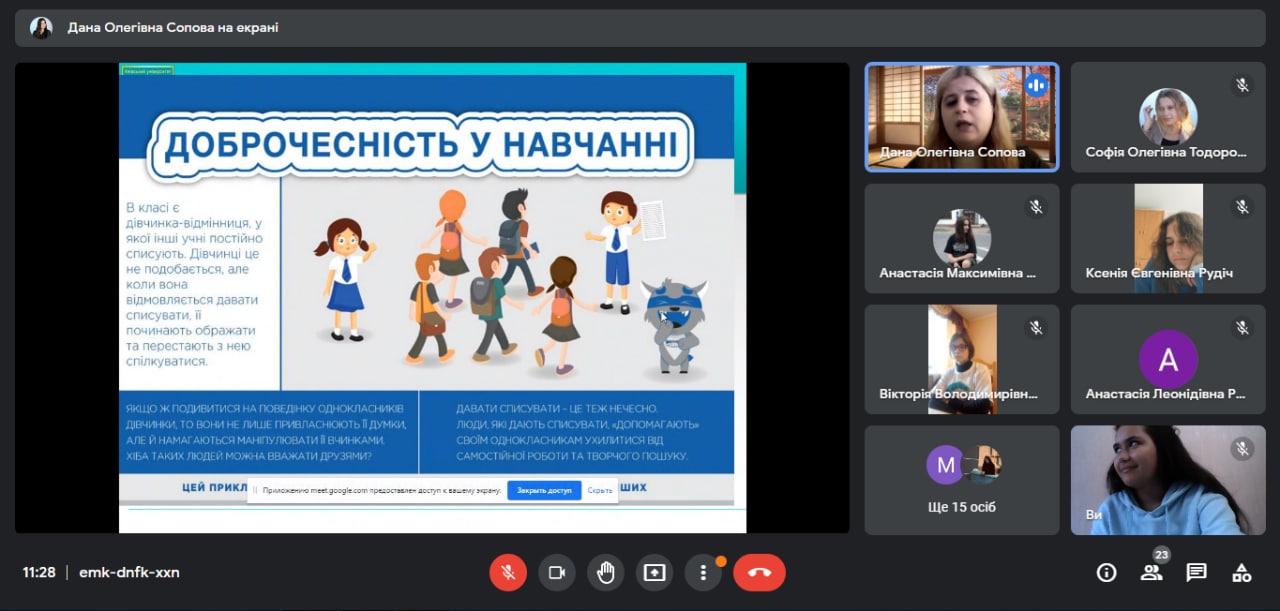
Task: Raise hand using the hand icon
Action: pos(606,572)
